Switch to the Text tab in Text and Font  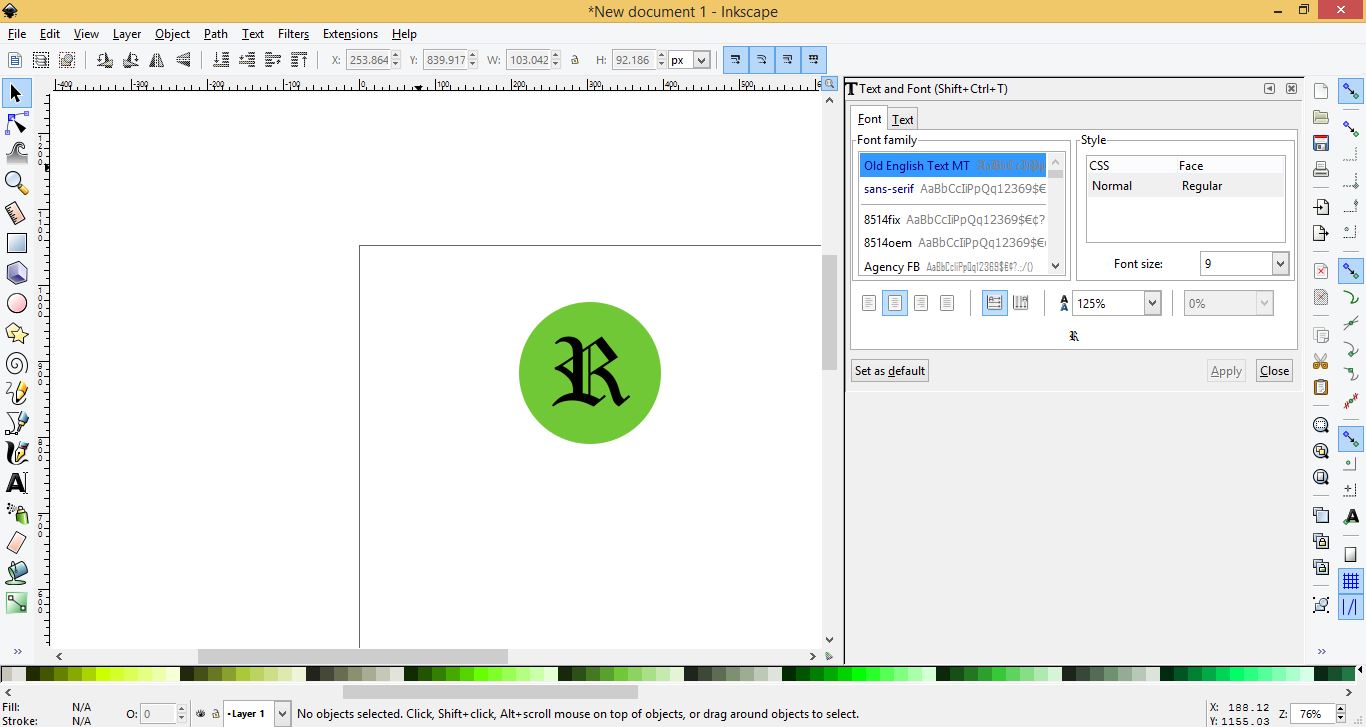point(902,118)
